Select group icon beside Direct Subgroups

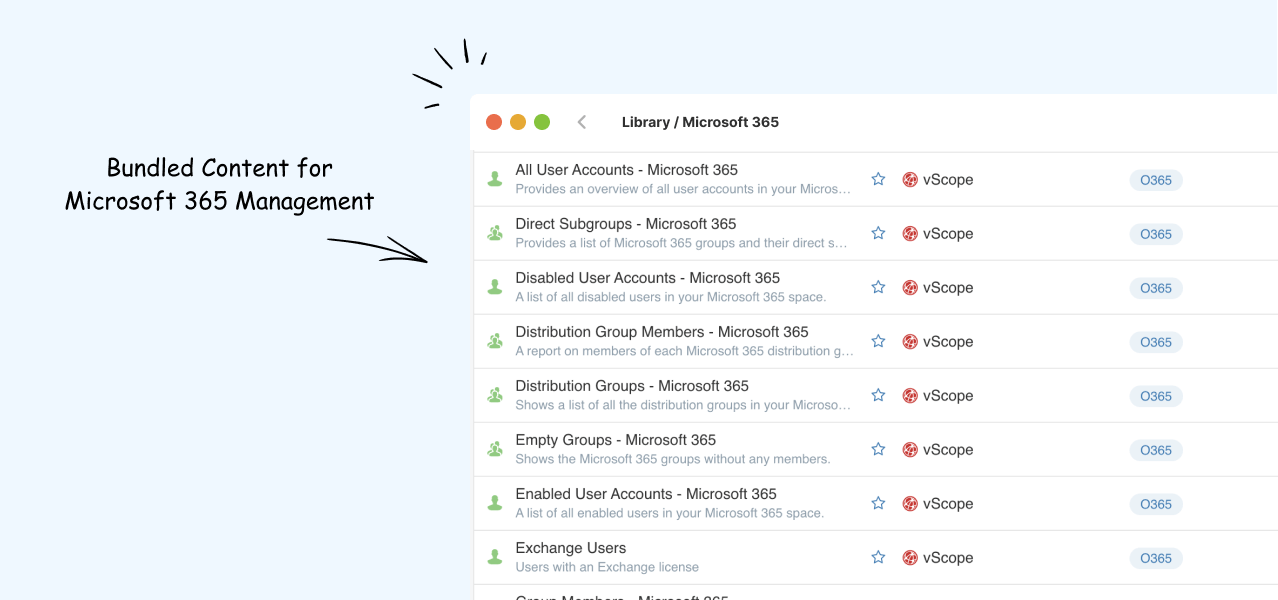tap(494, 233)
